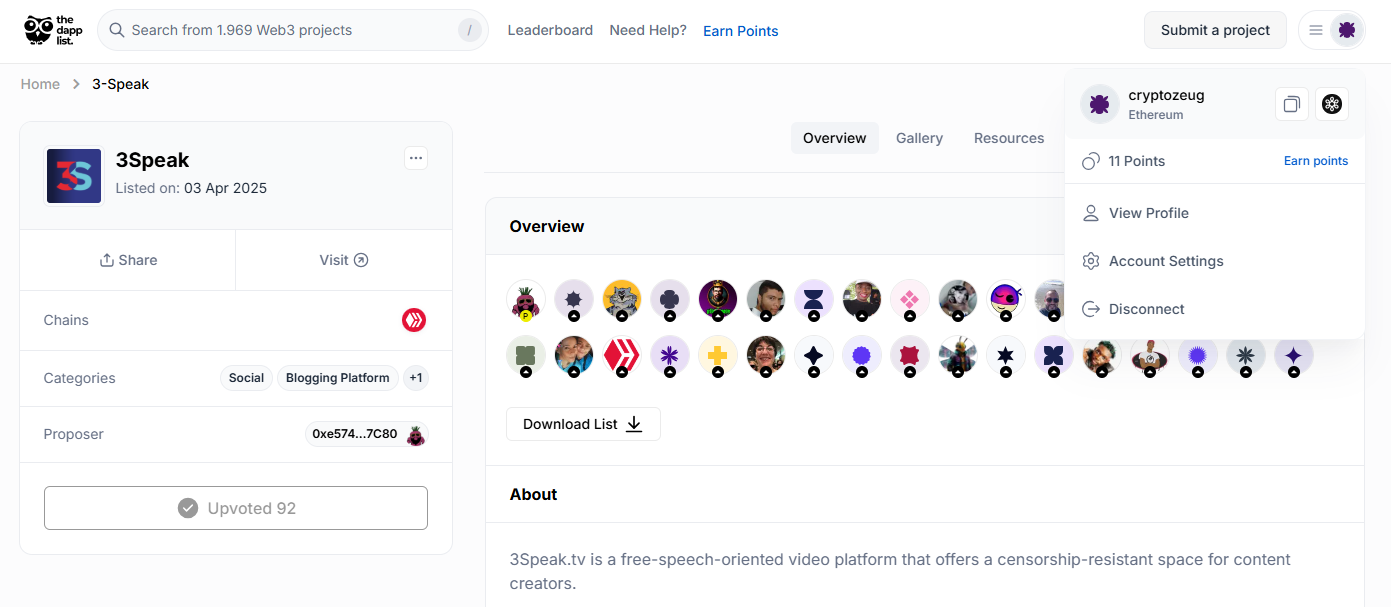Expand the +1 categories badge

click(x=416, y=378)
